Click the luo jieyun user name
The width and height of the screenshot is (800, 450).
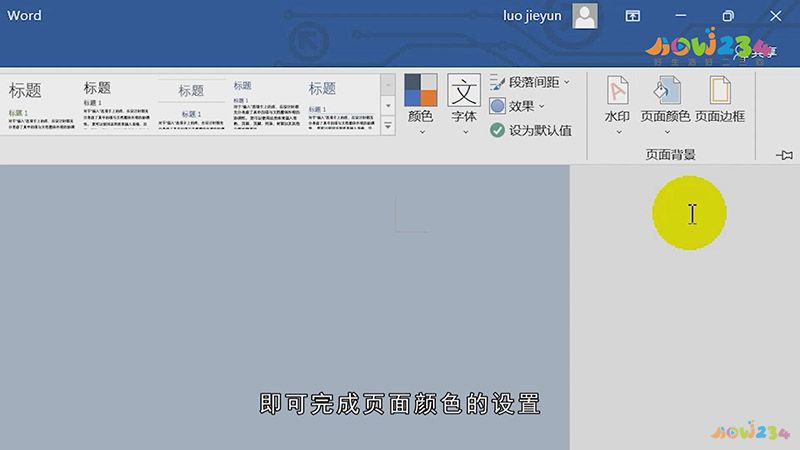(x=532, y=16)
